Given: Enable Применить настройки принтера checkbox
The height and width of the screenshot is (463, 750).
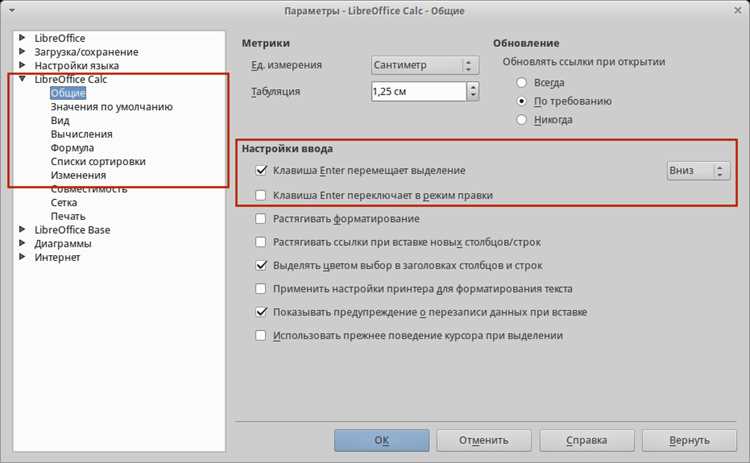Looking at the screenshot, I should pyautogui.click(x=261, y=288).
